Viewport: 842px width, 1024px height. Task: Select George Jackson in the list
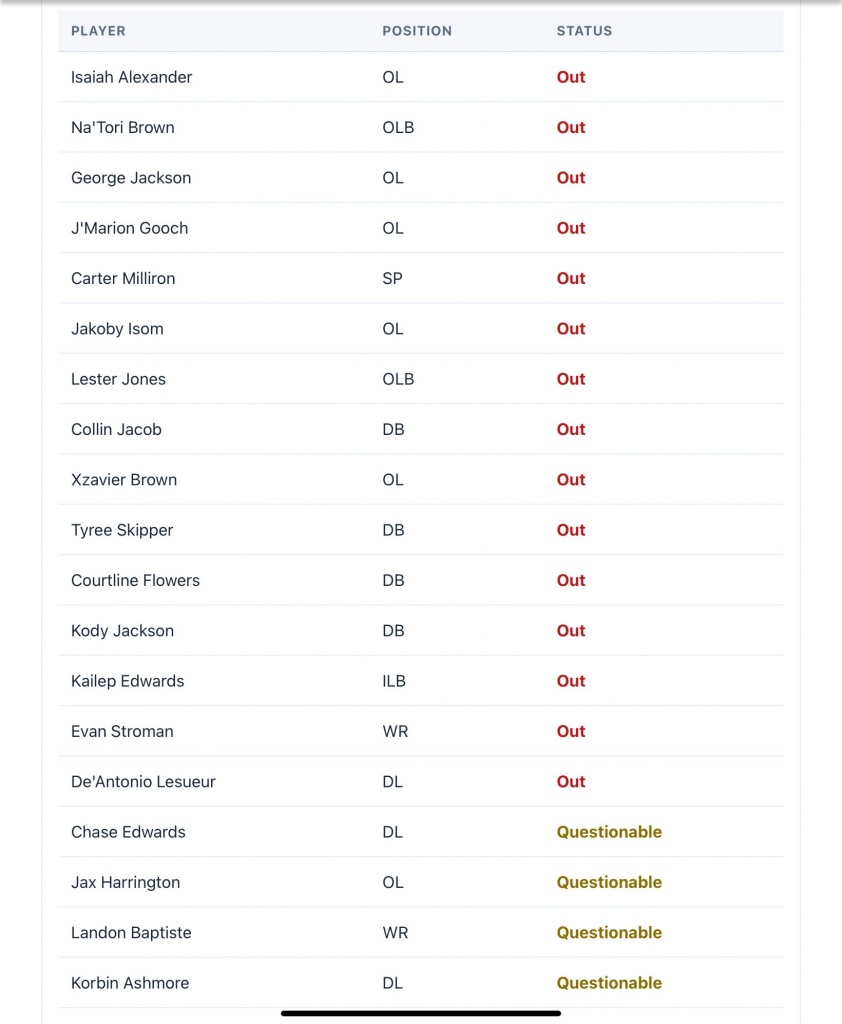click(131, 178)
